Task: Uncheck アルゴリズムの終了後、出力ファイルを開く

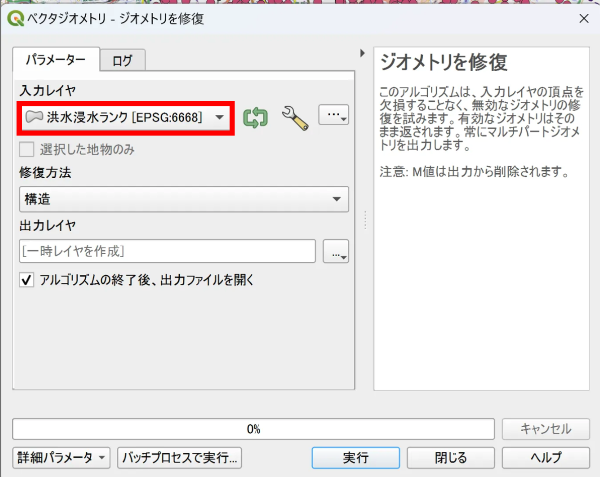Action: point(26,280)
